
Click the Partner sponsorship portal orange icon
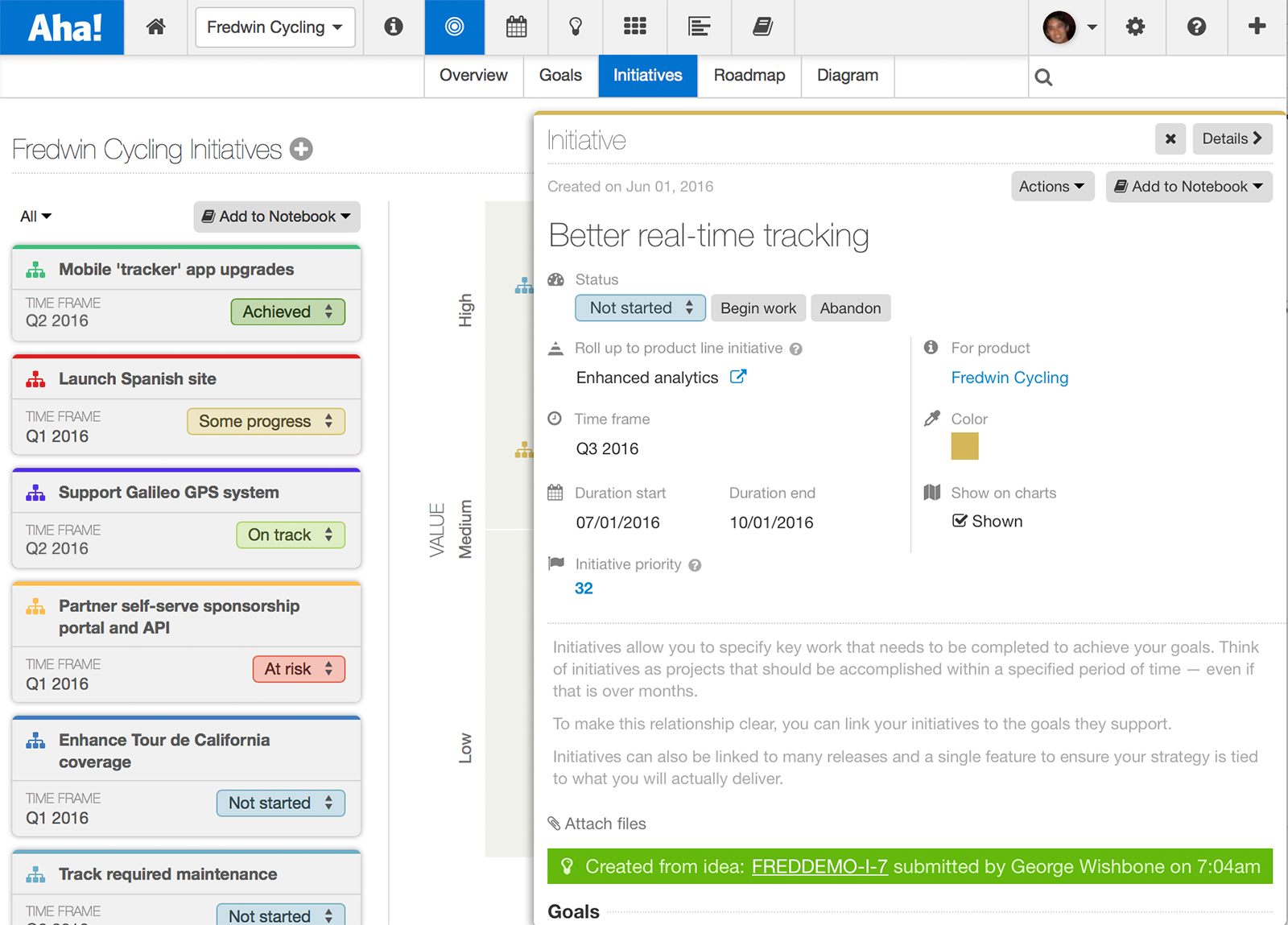[35, 606]
